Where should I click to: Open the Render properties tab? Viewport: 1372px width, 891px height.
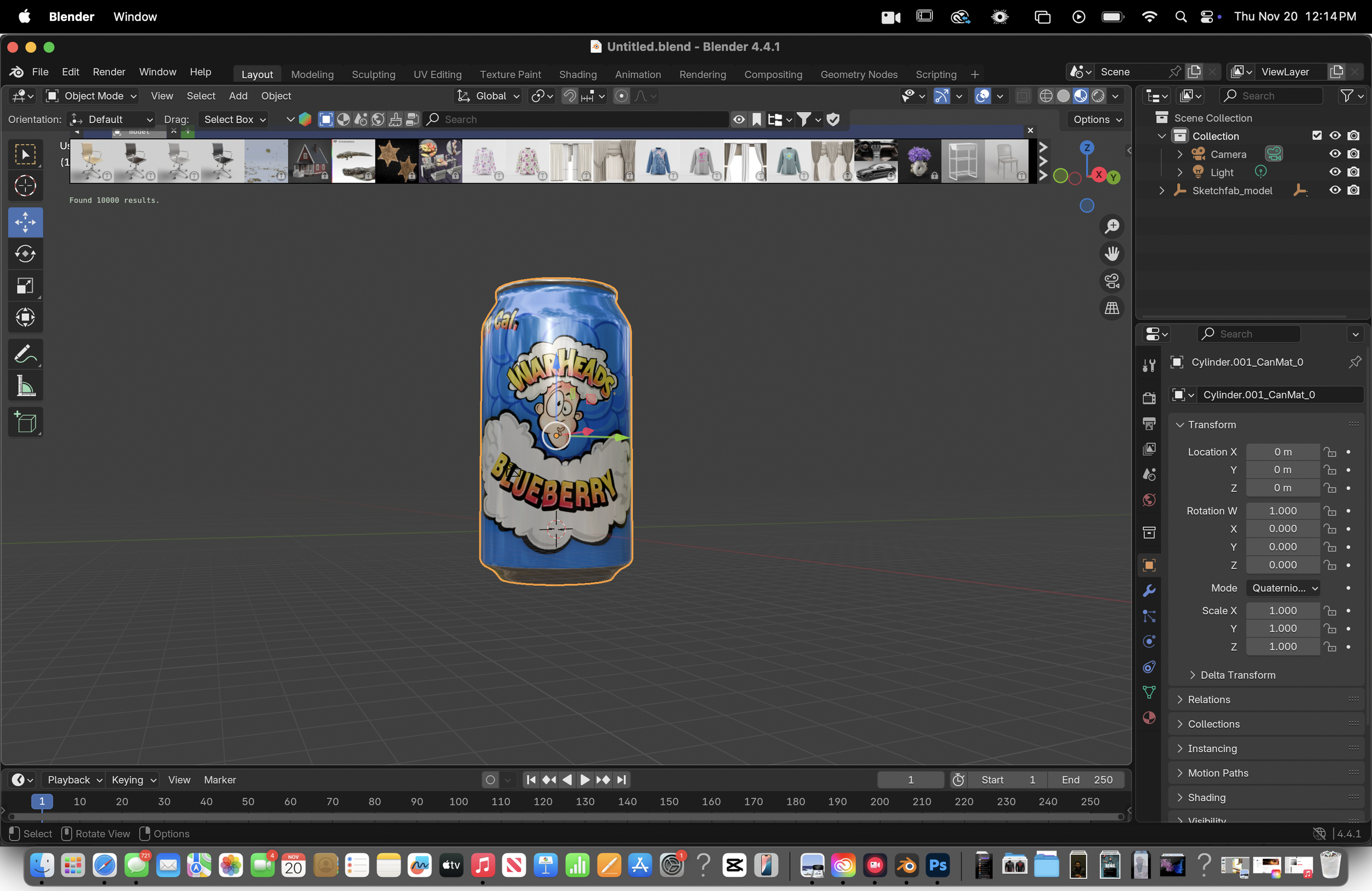pos(1149,398)
